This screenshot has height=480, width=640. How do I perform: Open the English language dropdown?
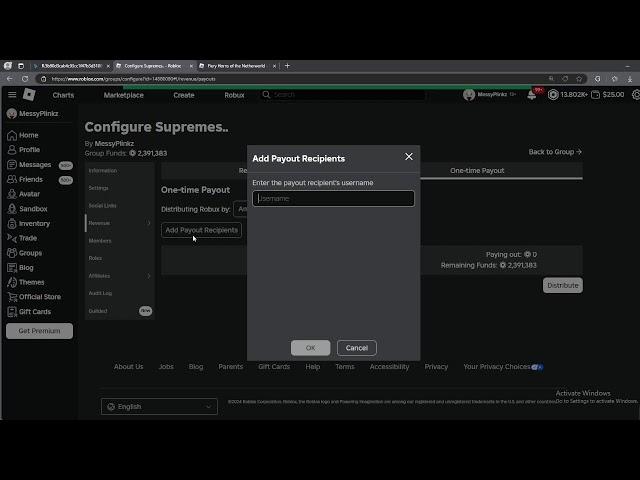point(159,407)
